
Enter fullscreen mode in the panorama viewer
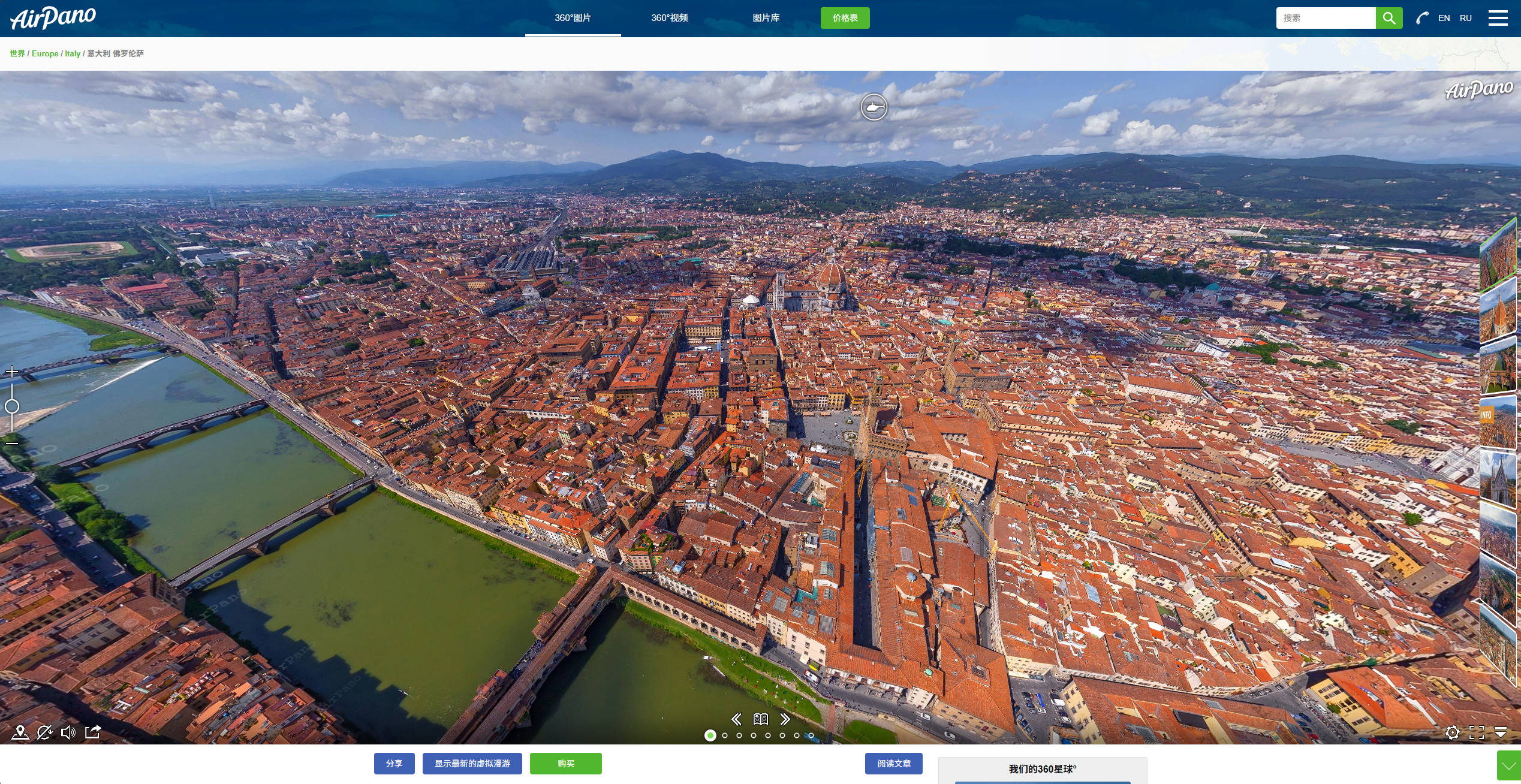[1477, 732]
